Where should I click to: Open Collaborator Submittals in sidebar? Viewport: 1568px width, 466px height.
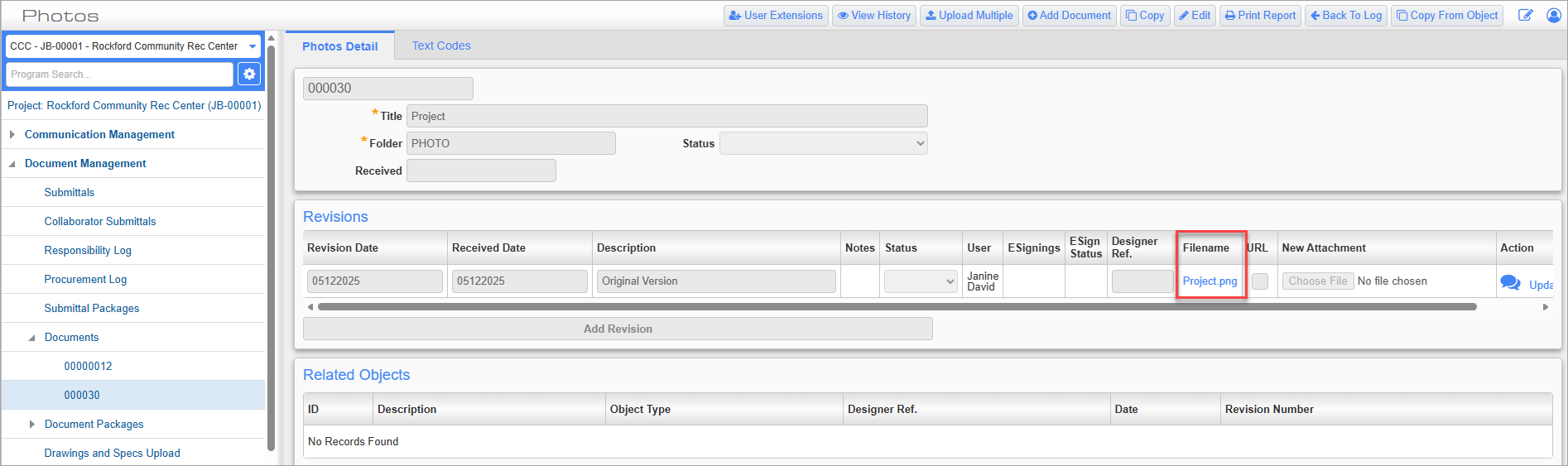click(x=100, y=221)
